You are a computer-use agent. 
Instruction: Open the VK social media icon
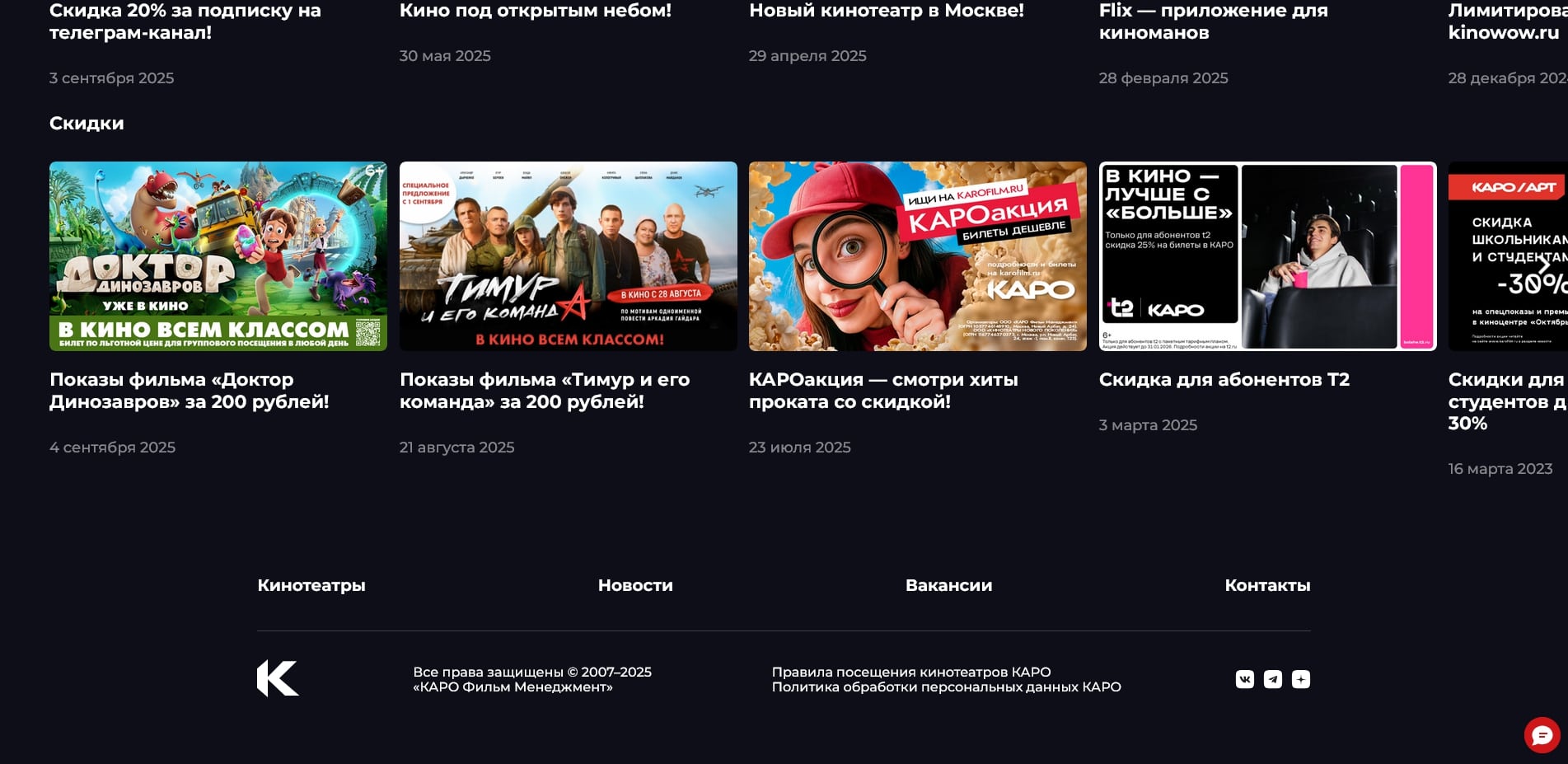(1244, 679)
